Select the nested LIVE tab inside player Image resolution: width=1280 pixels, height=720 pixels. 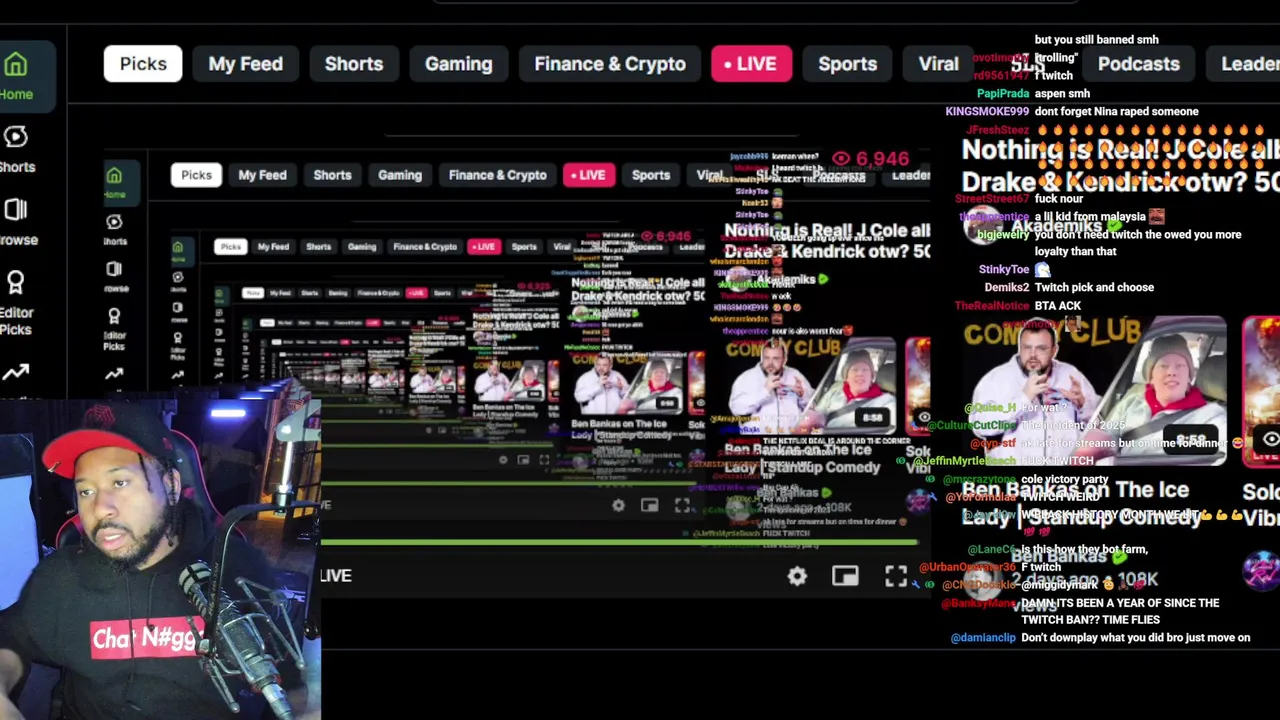point(588,175)
